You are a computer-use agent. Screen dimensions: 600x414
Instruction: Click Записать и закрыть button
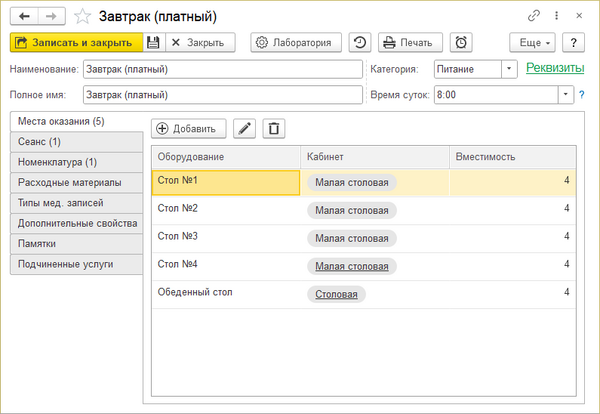click(77, 42)
